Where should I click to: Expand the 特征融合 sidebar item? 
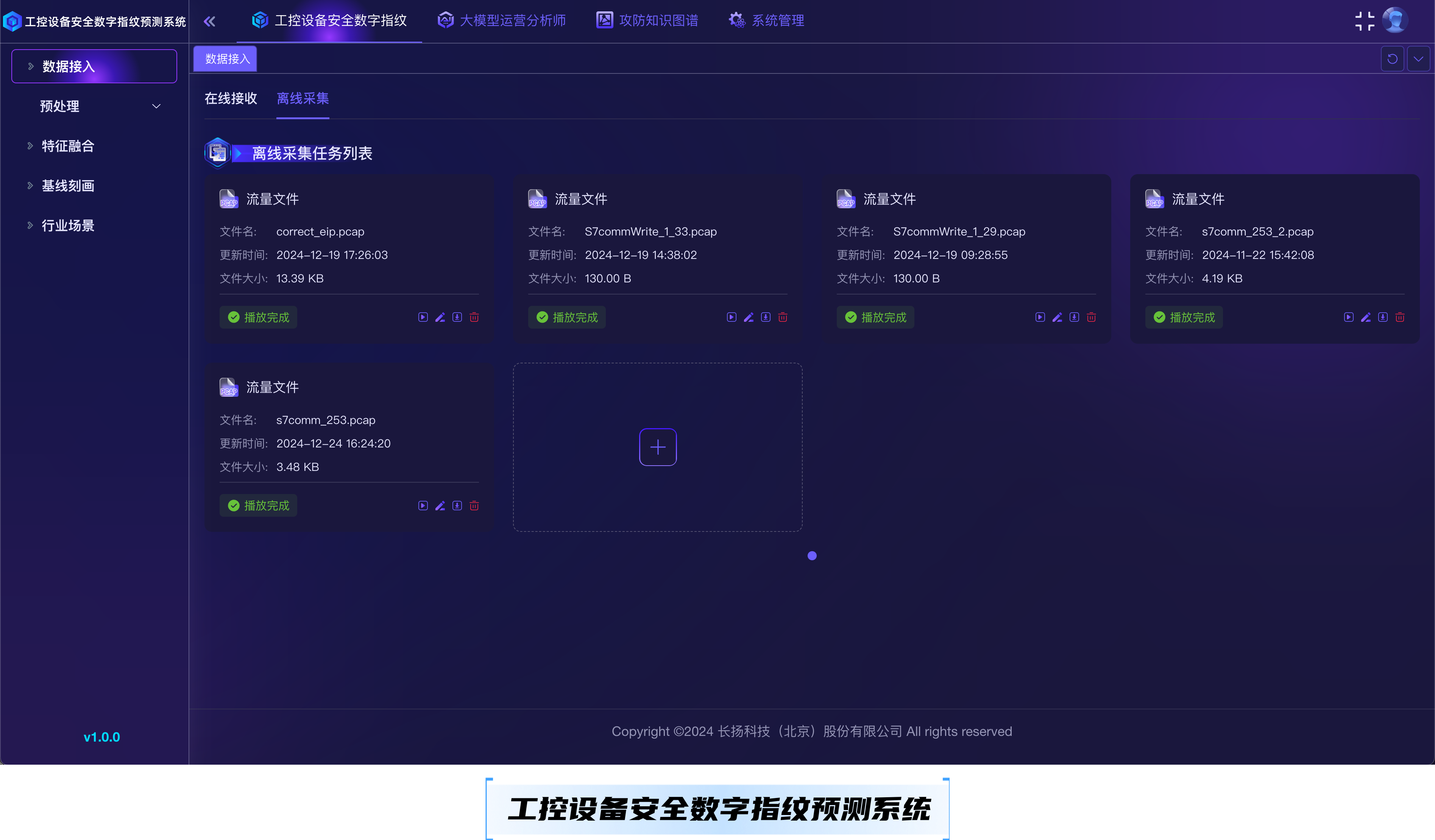(x=67, y=146)
